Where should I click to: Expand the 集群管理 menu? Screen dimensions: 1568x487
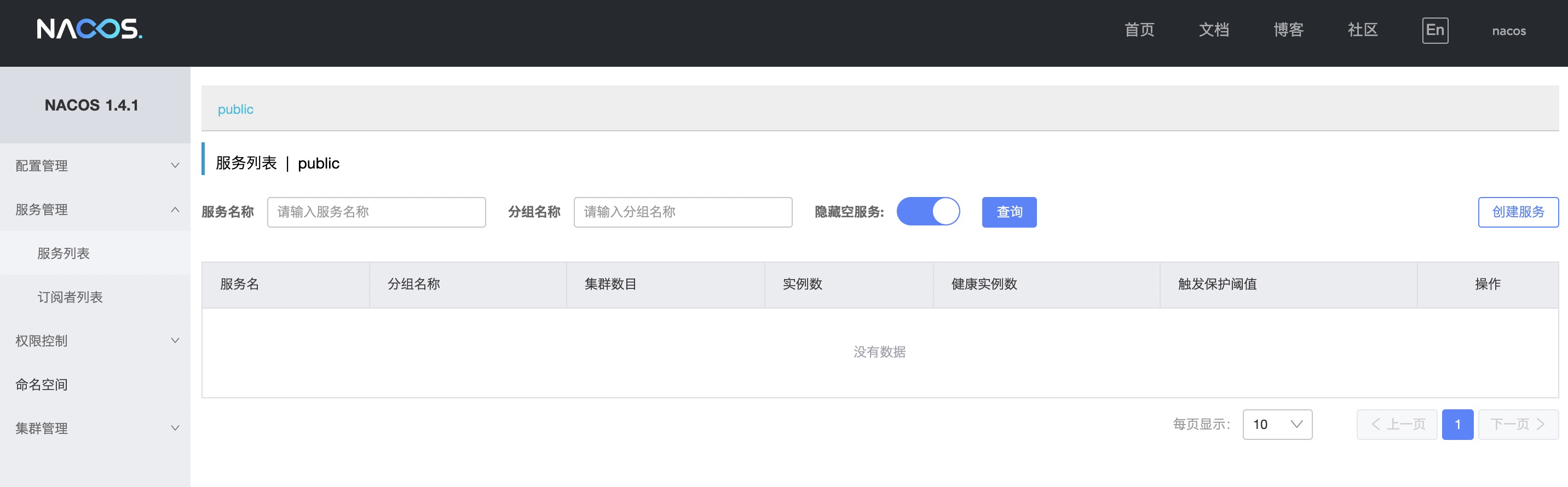tap(95, 428)
